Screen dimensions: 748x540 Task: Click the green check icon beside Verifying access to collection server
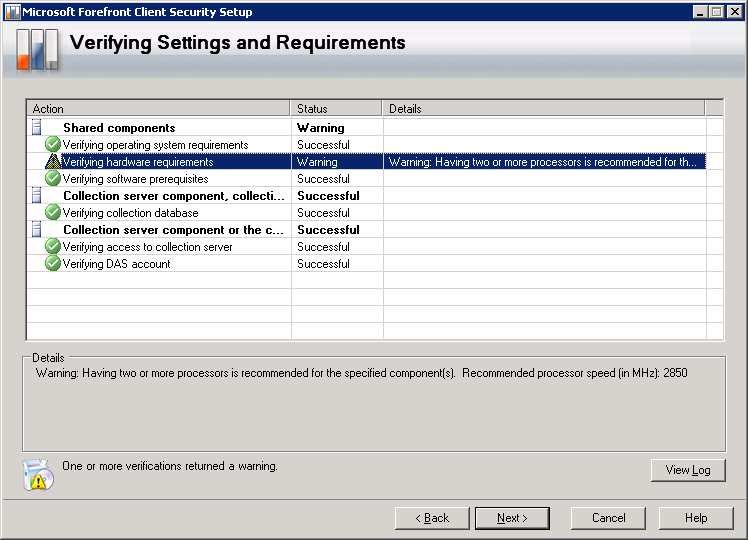coord(52,246)
